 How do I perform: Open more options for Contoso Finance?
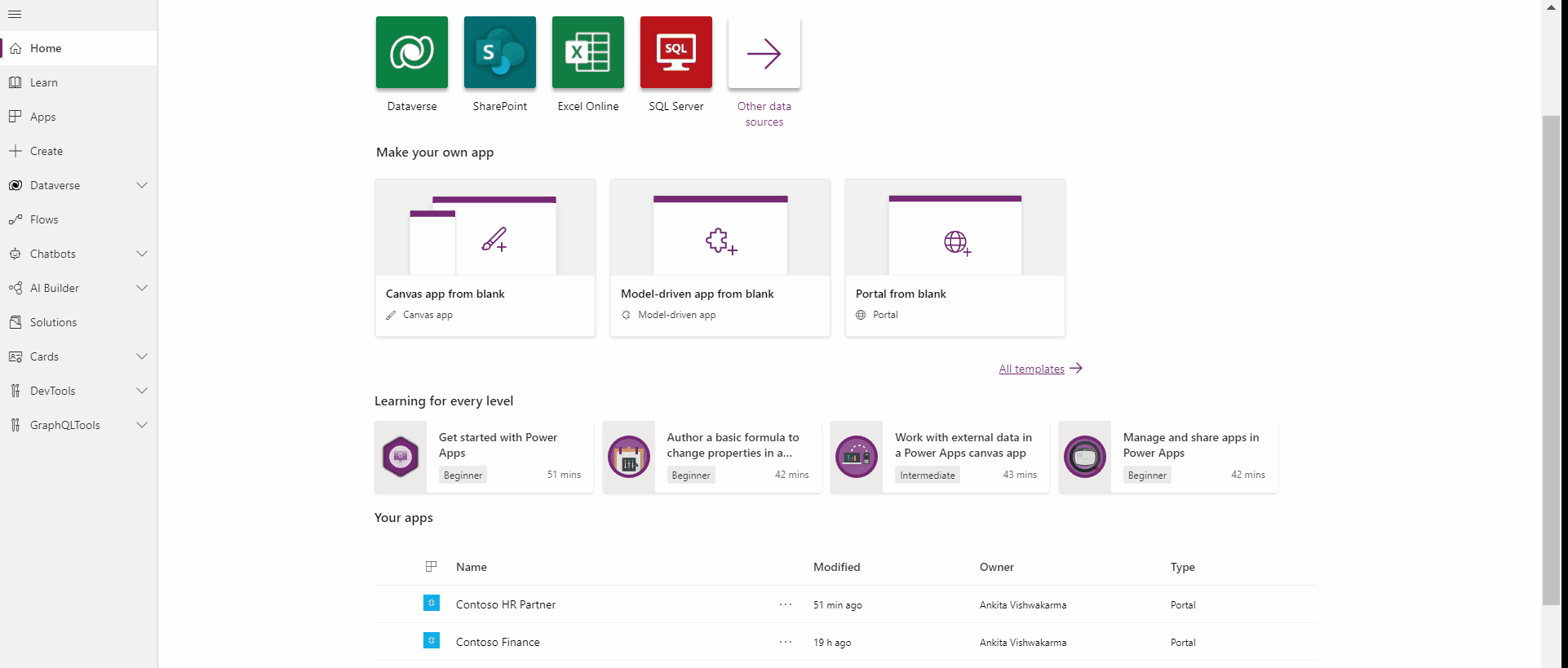(785, 642)
